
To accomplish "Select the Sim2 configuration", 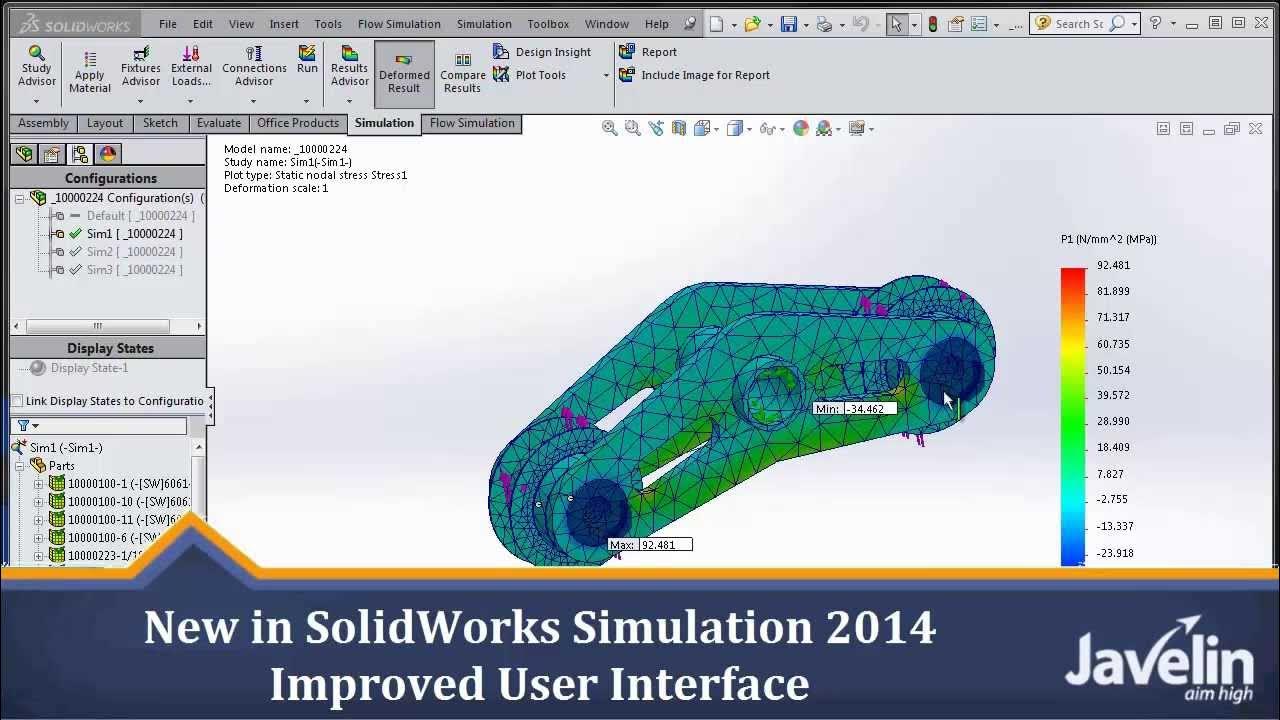I will pyautogui.click(x=134, y=252).
